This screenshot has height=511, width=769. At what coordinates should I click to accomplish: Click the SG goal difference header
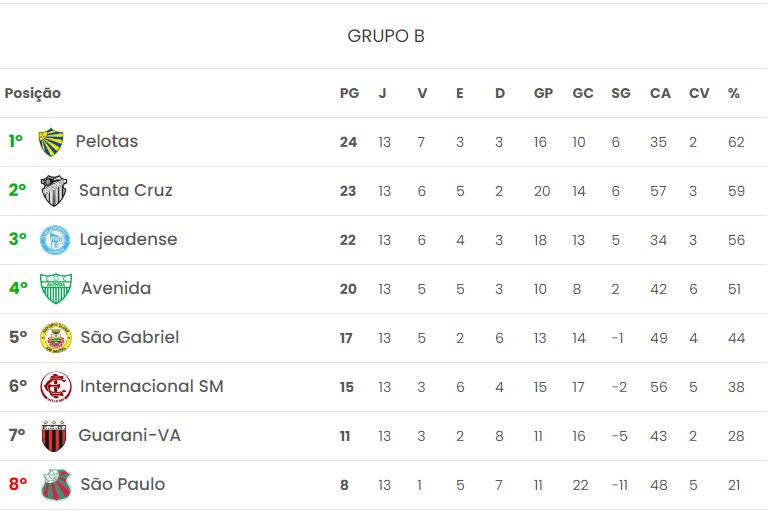[621, 94]
